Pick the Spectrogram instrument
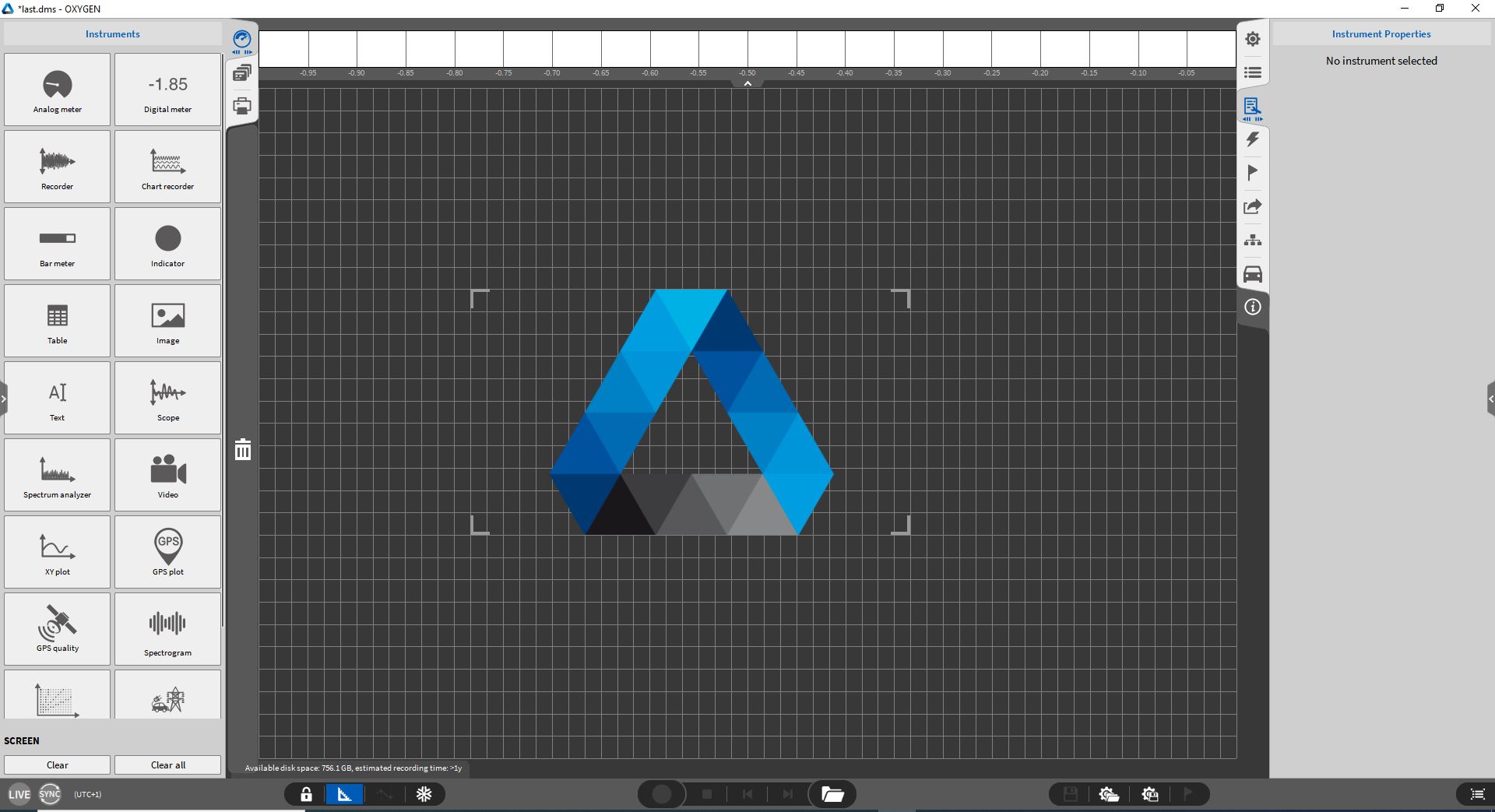 (167, 629)
